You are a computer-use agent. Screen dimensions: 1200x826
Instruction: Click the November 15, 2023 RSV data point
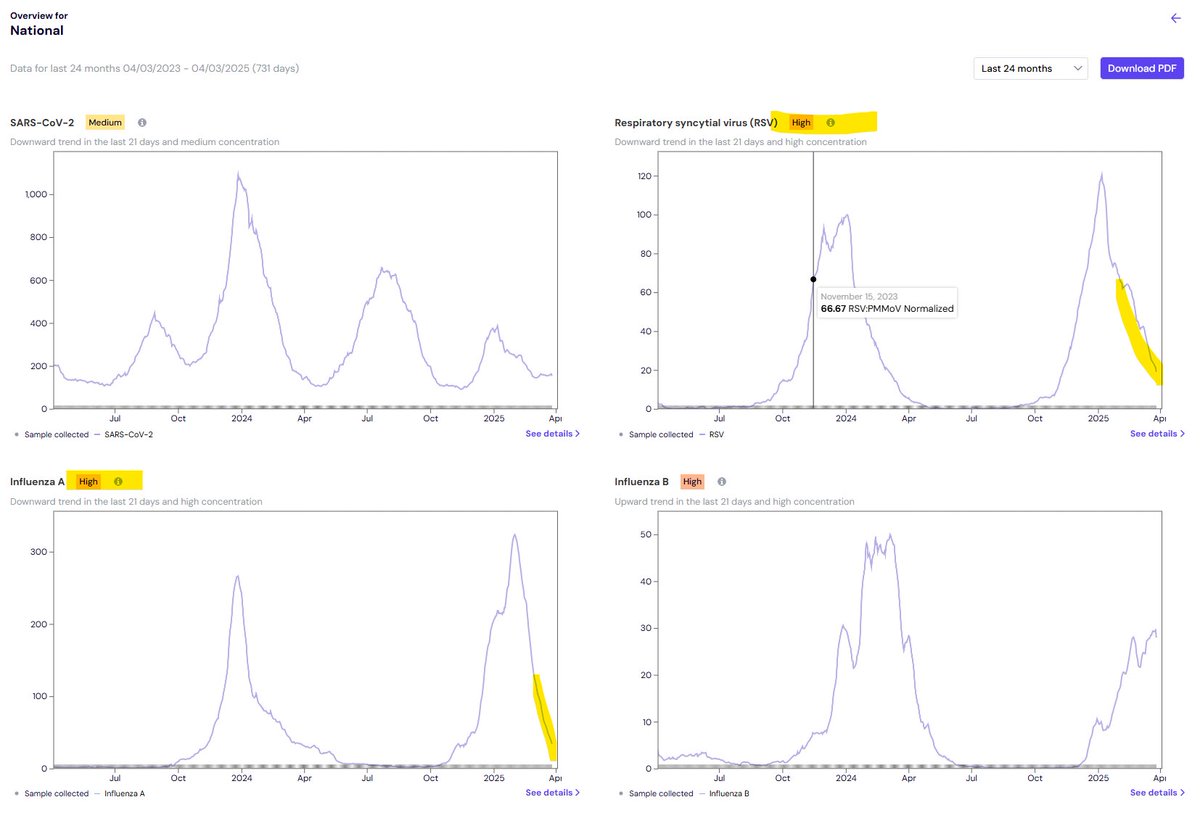pyautogui.click(x=813, y=279)
